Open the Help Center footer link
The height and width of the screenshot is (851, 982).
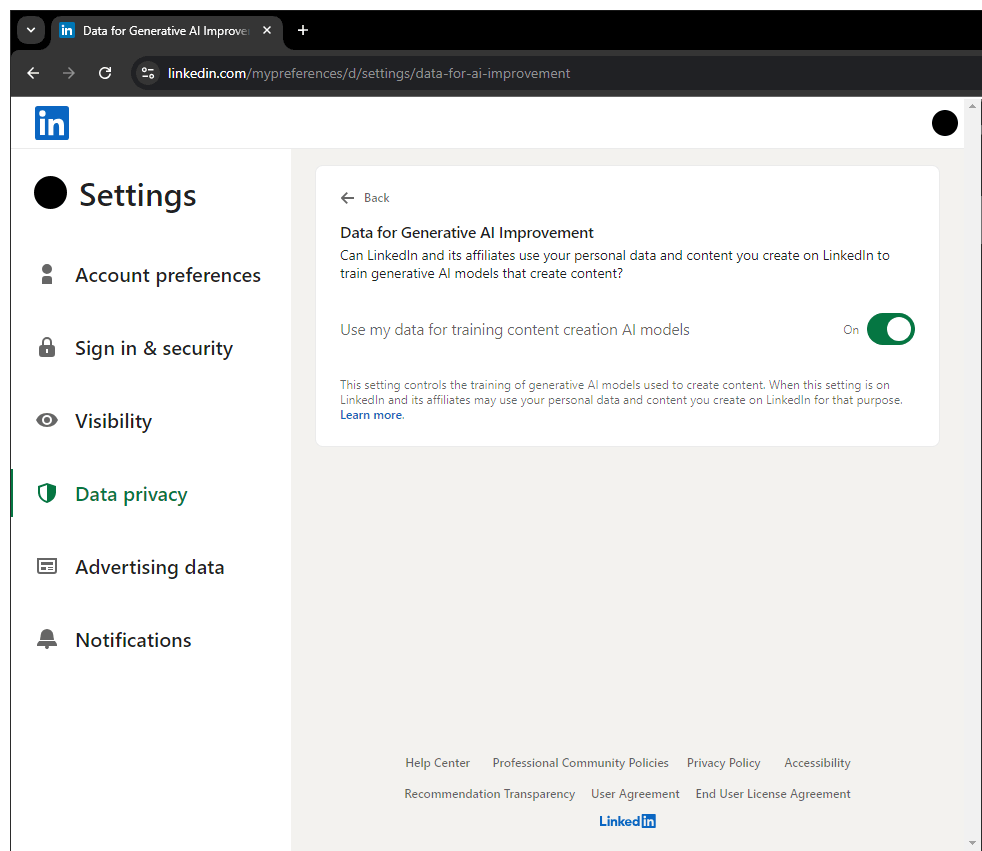(437, 763)
